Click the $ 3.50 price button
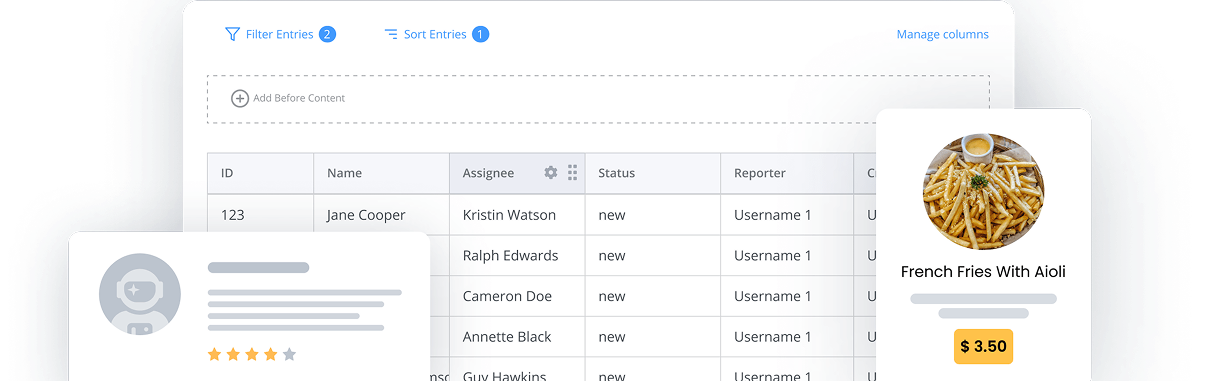1205x381 pixels. 983,346
